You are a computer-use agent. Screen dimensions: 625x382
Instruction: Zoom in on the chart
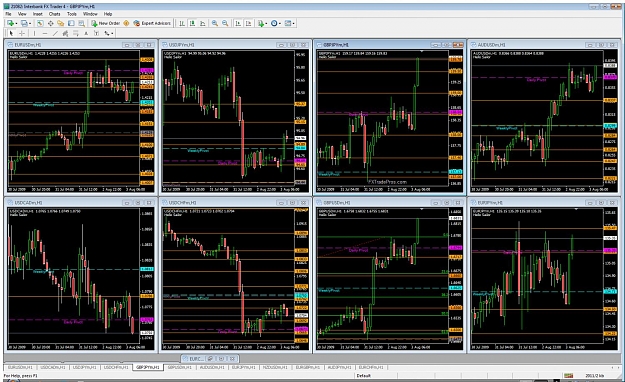pos(214,23)
